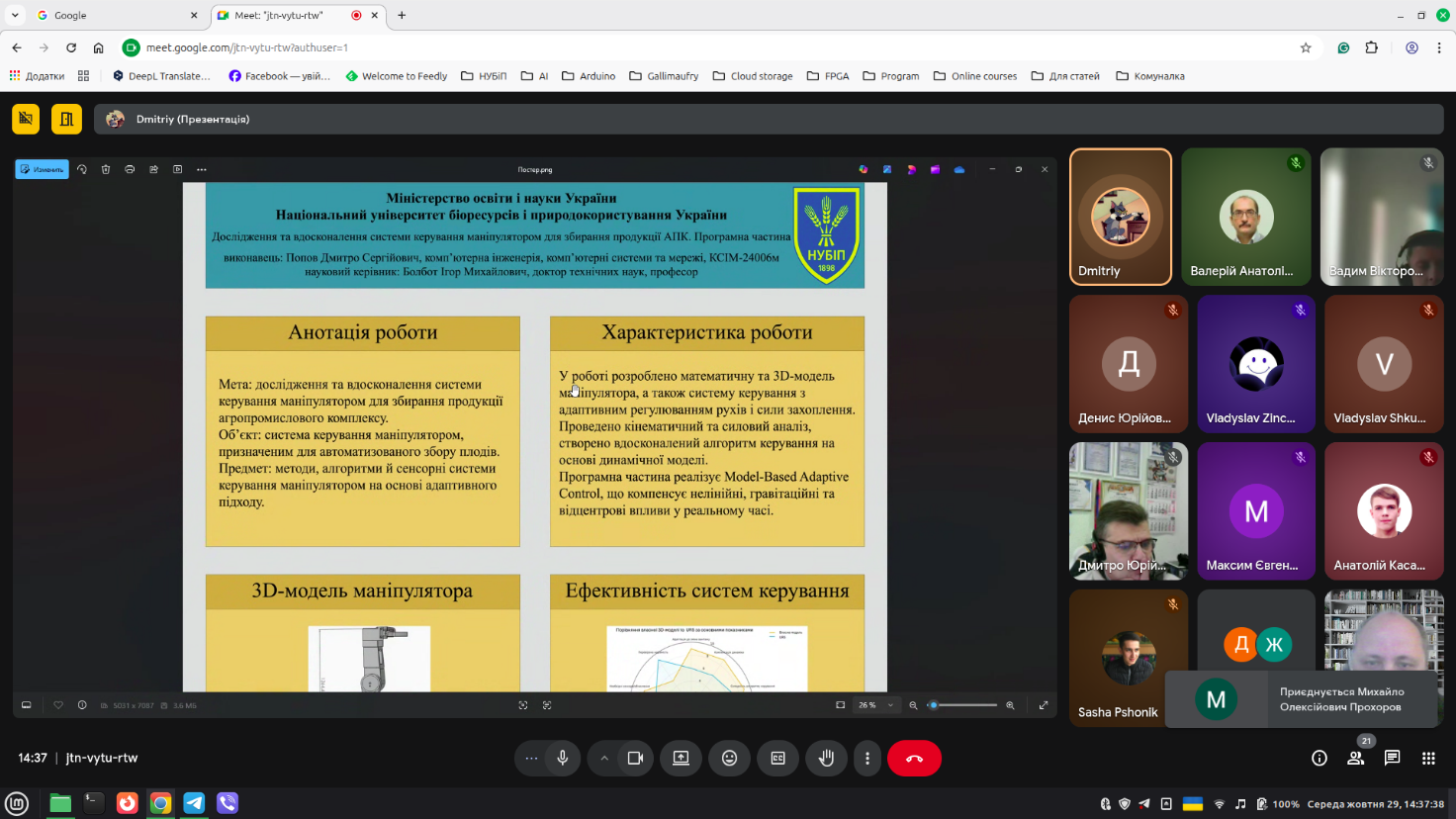Open the meeting details info icon

pyautogui.click(x=1319, y=758)
